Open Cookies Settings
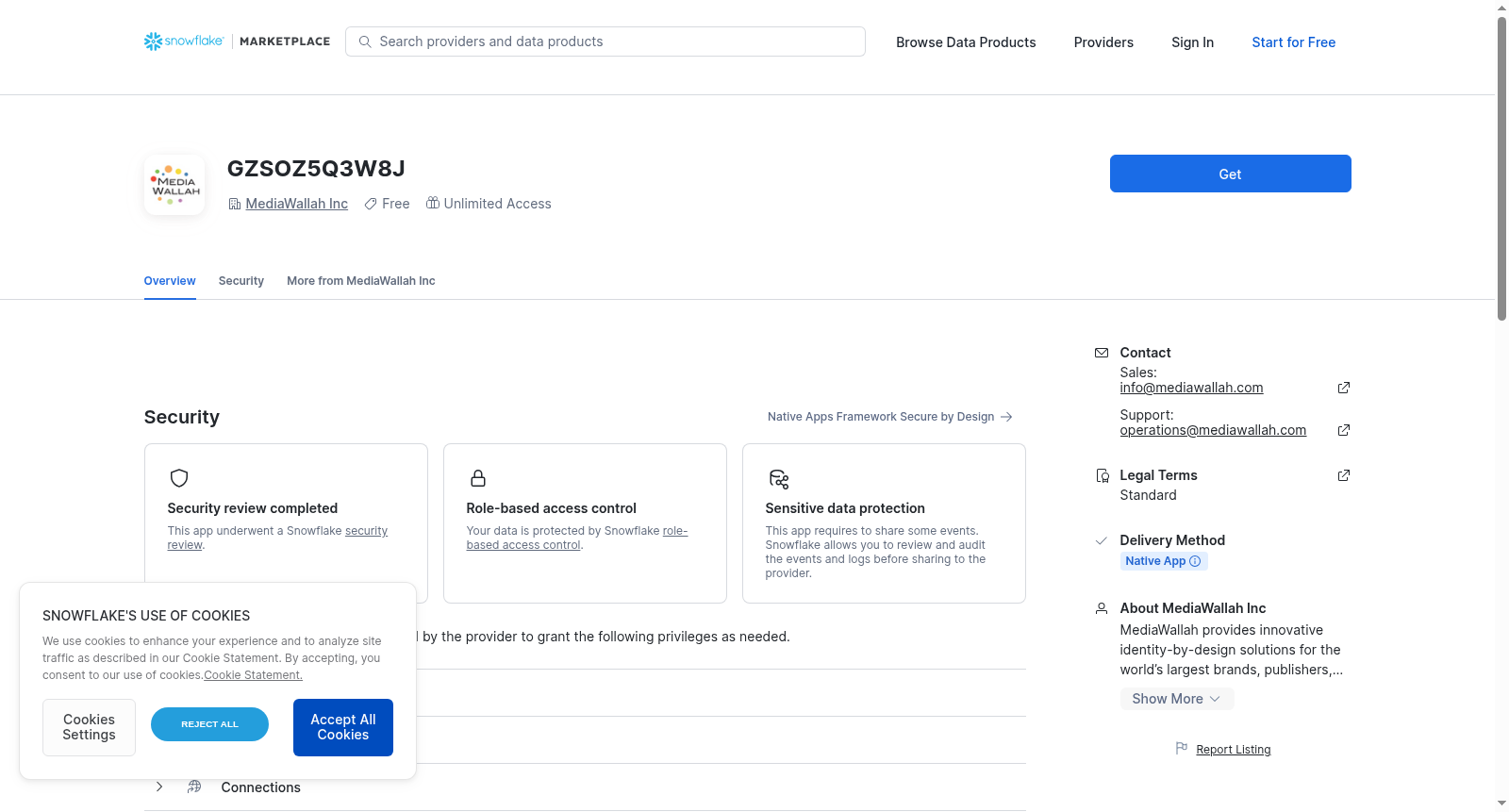This screenshot has width=1509, height=812. point(89,727)
